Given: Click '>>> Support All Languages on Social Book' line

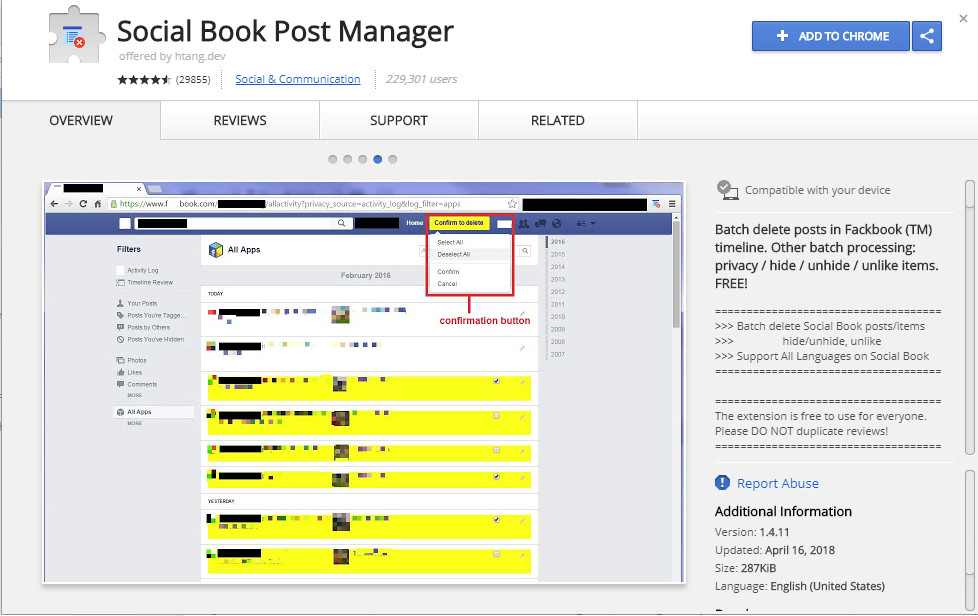Looking at the screenshot, I should pos(822,356).
